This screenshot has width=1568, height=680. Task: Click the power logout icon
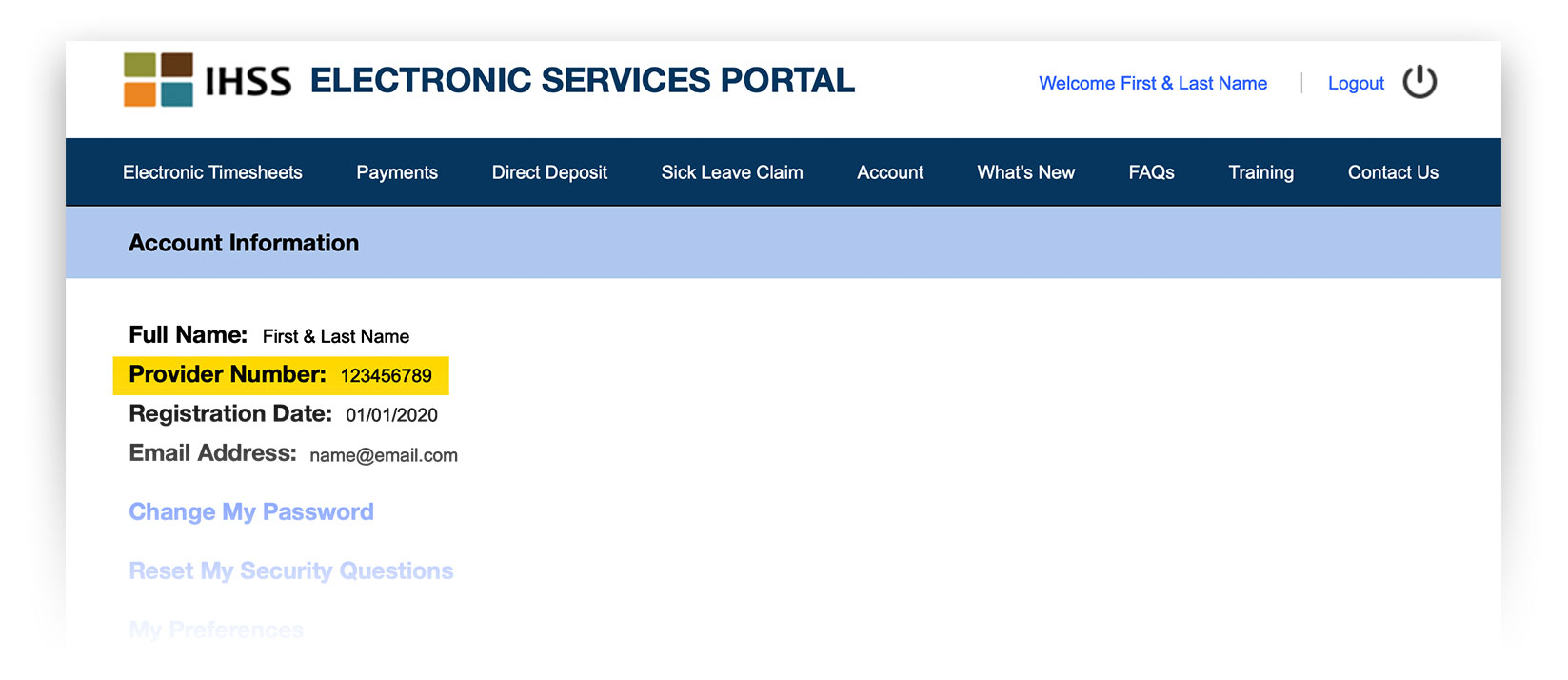coord(1419,82)
